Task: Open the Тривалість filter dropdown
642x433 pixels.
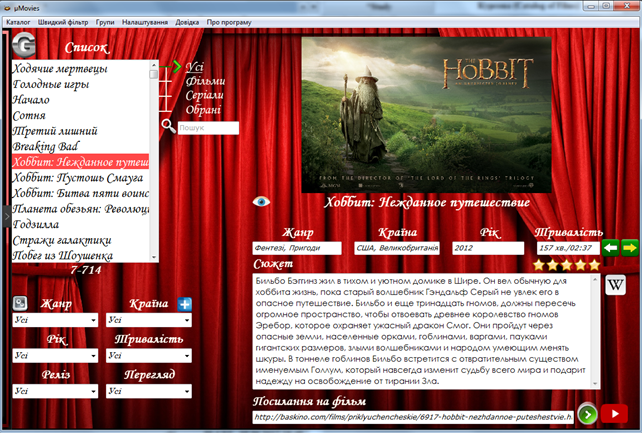Action: pos(149,356)
